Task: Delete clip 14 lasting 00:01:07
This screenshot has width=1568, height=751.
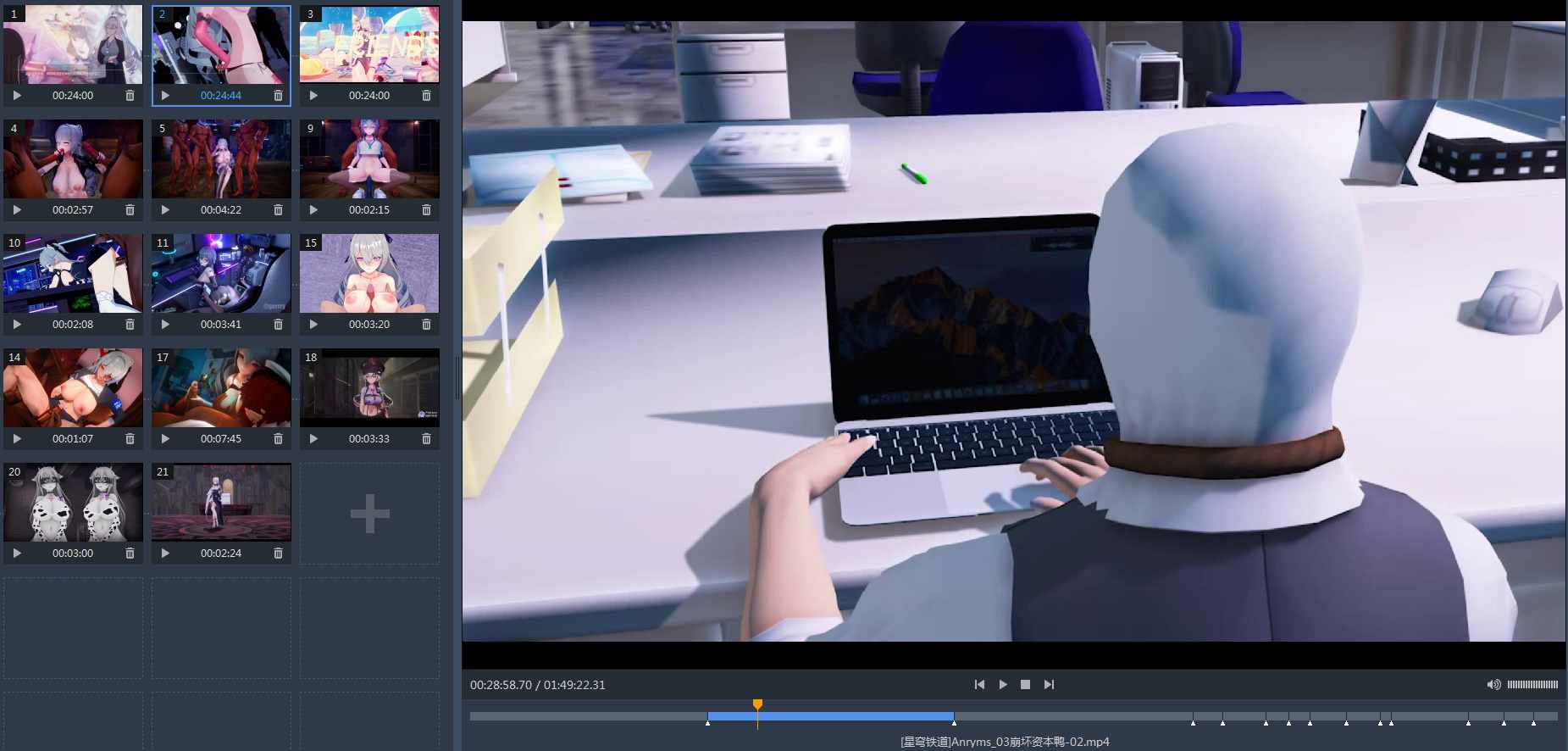Action: (x=130, y=439)
